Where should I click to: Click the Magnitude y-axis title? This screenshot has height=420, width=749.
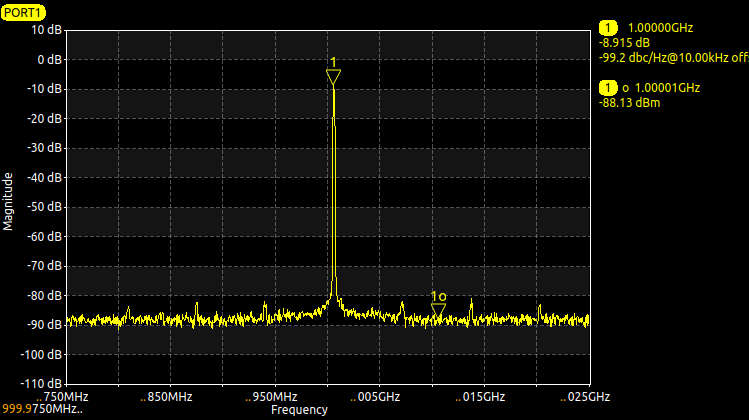(8, 202)
